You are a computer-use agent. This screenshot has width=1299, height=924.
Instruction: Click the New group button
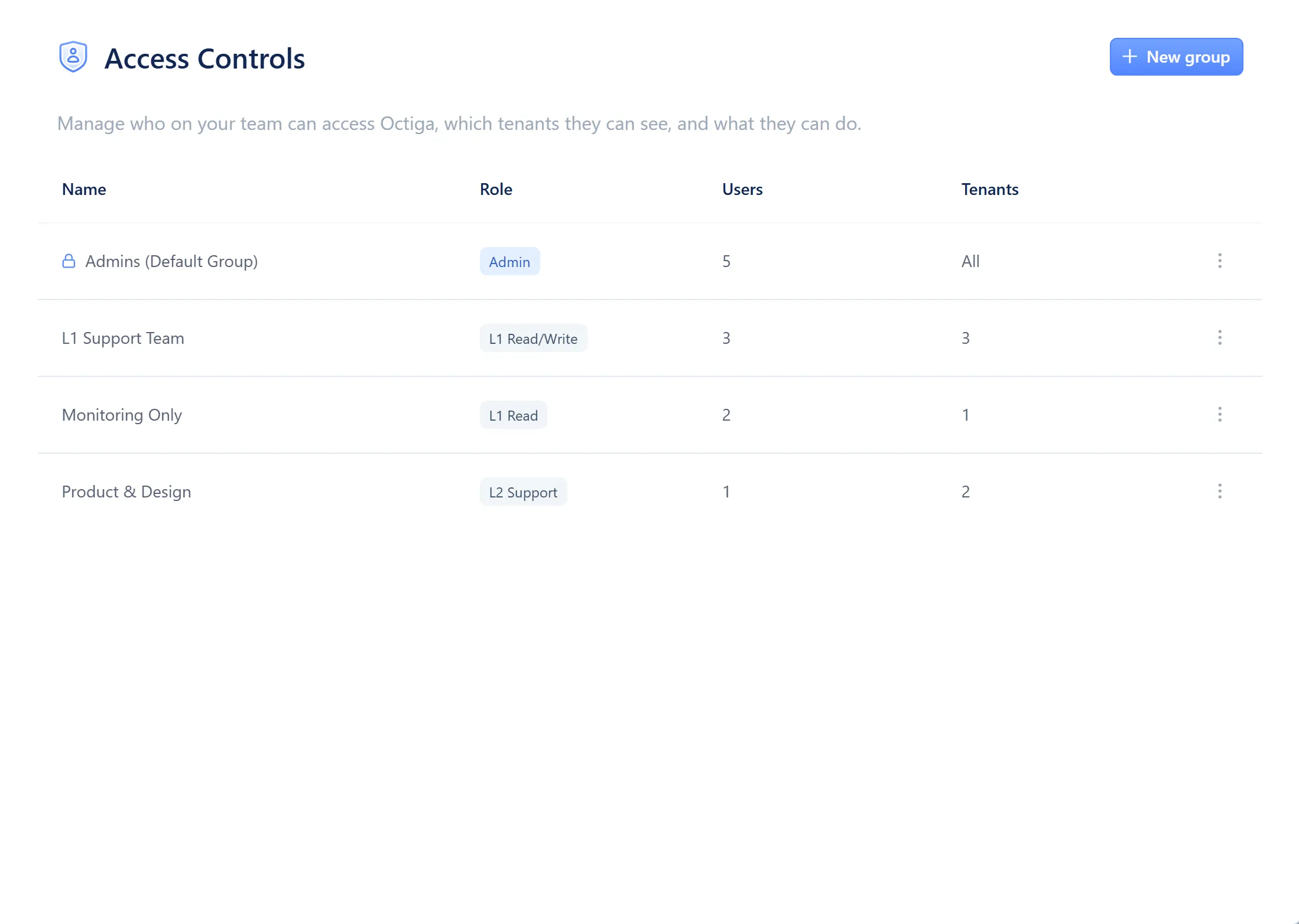1176,57
